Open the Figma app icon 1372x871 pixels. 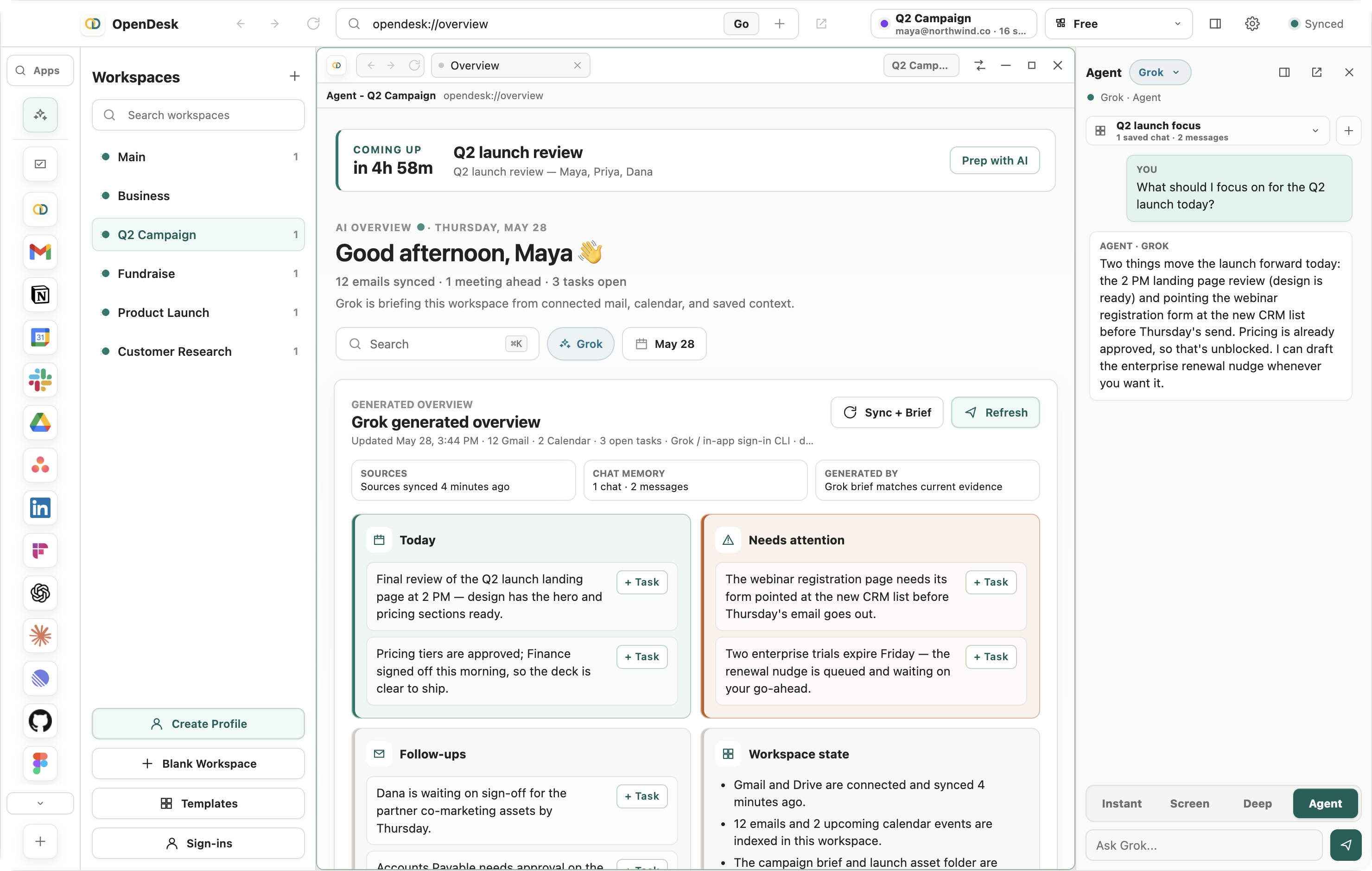pyautogui.click(x=40, y=764)
